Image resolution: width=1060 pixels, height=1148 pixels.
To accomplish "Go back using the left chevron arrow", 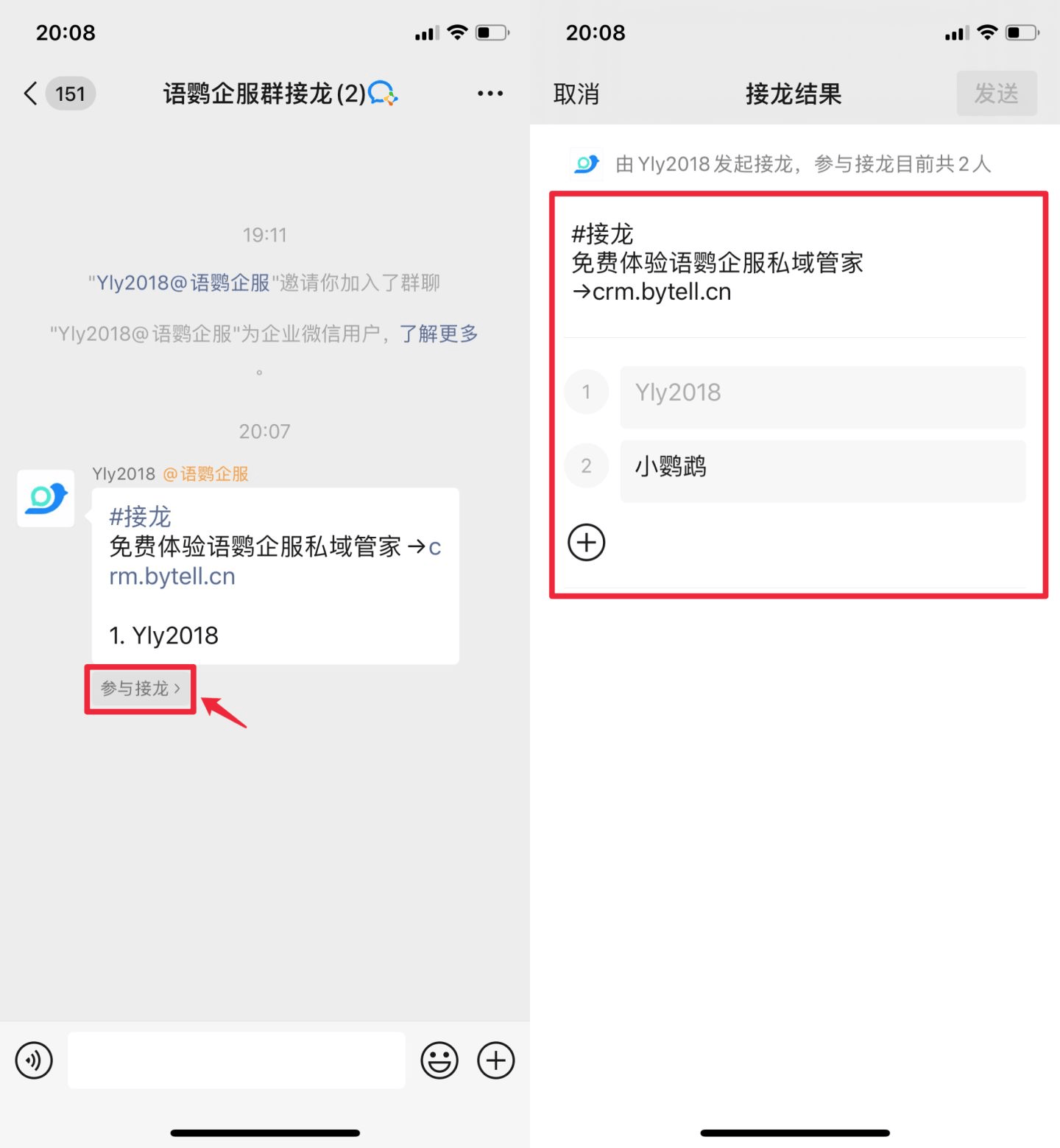I will click(x=30, y=94).
